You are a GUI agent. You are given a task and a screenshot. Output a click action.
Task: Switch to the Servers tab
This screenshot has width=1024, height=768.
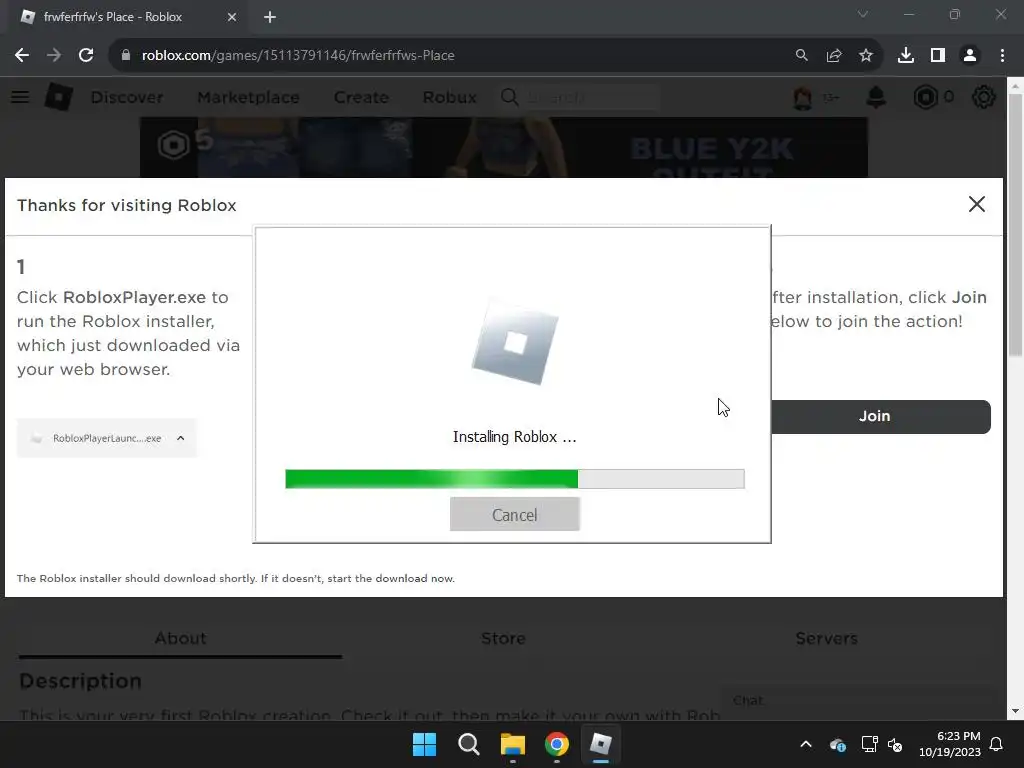pyautogui.click(x=826, y=639)
